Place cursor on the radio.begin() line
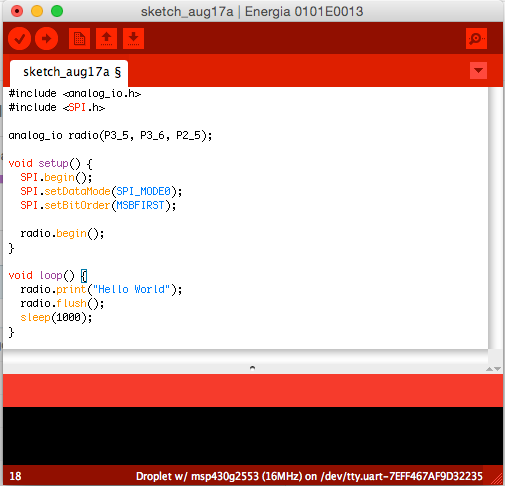Viewport: 505px width, 486px height. click(62, 234)
